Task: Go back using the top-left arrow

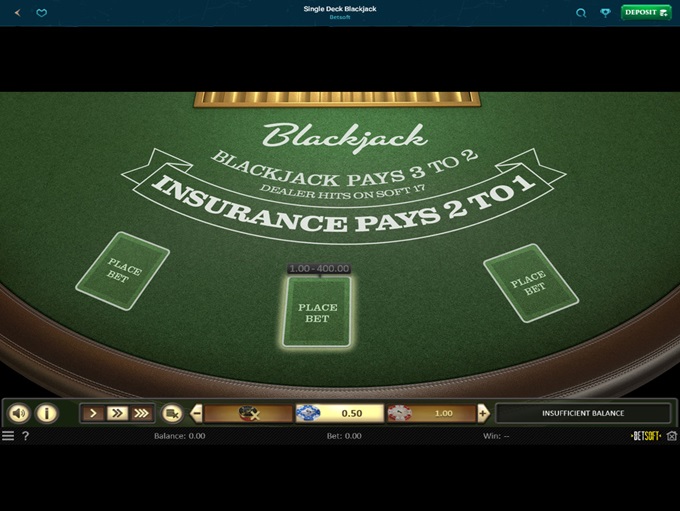Action: point(17,13)
